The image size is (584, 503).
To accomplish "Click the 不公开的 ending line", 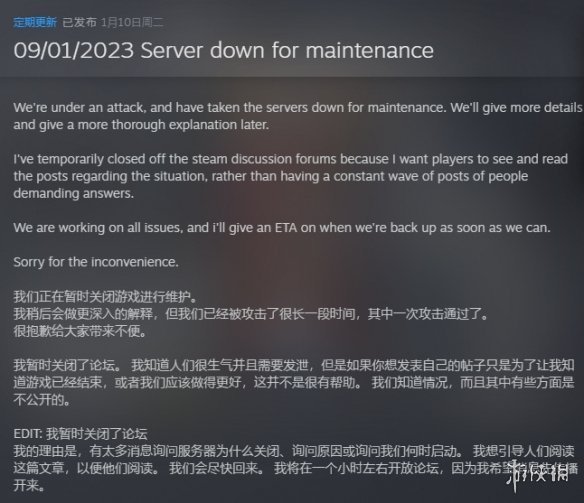I will coord(41,400).
